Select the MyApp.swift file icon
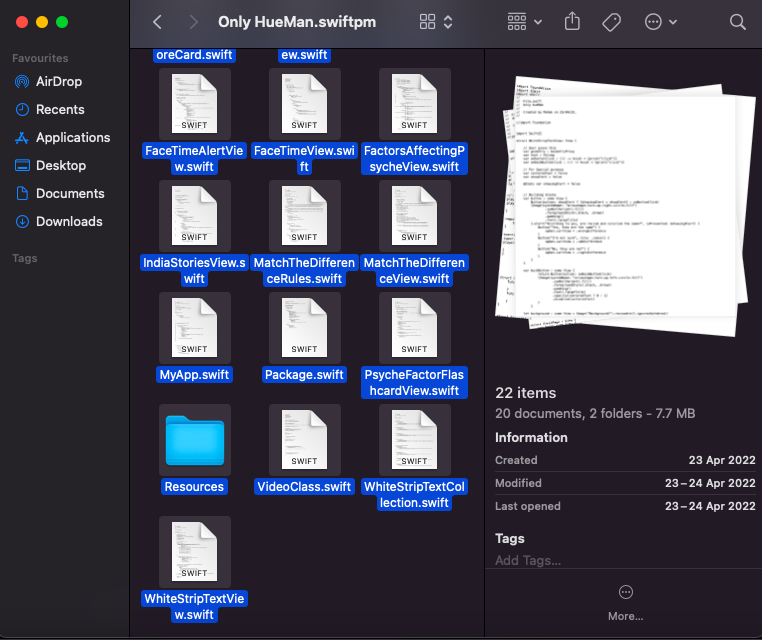 (194, 328)
